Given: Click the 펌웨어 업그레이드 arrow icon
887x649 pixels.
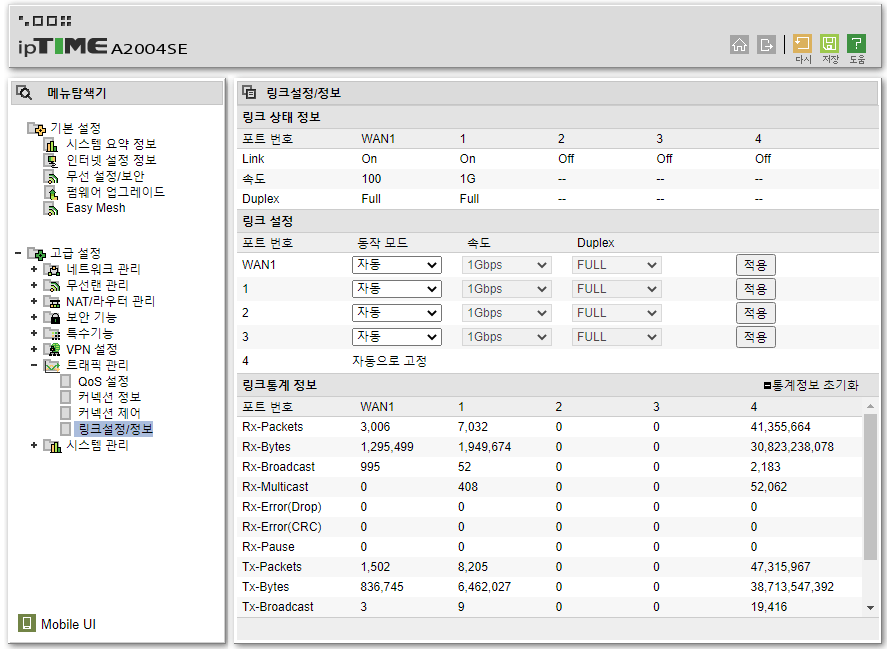Looking at the screenshot, I should (x=51, y=192).
